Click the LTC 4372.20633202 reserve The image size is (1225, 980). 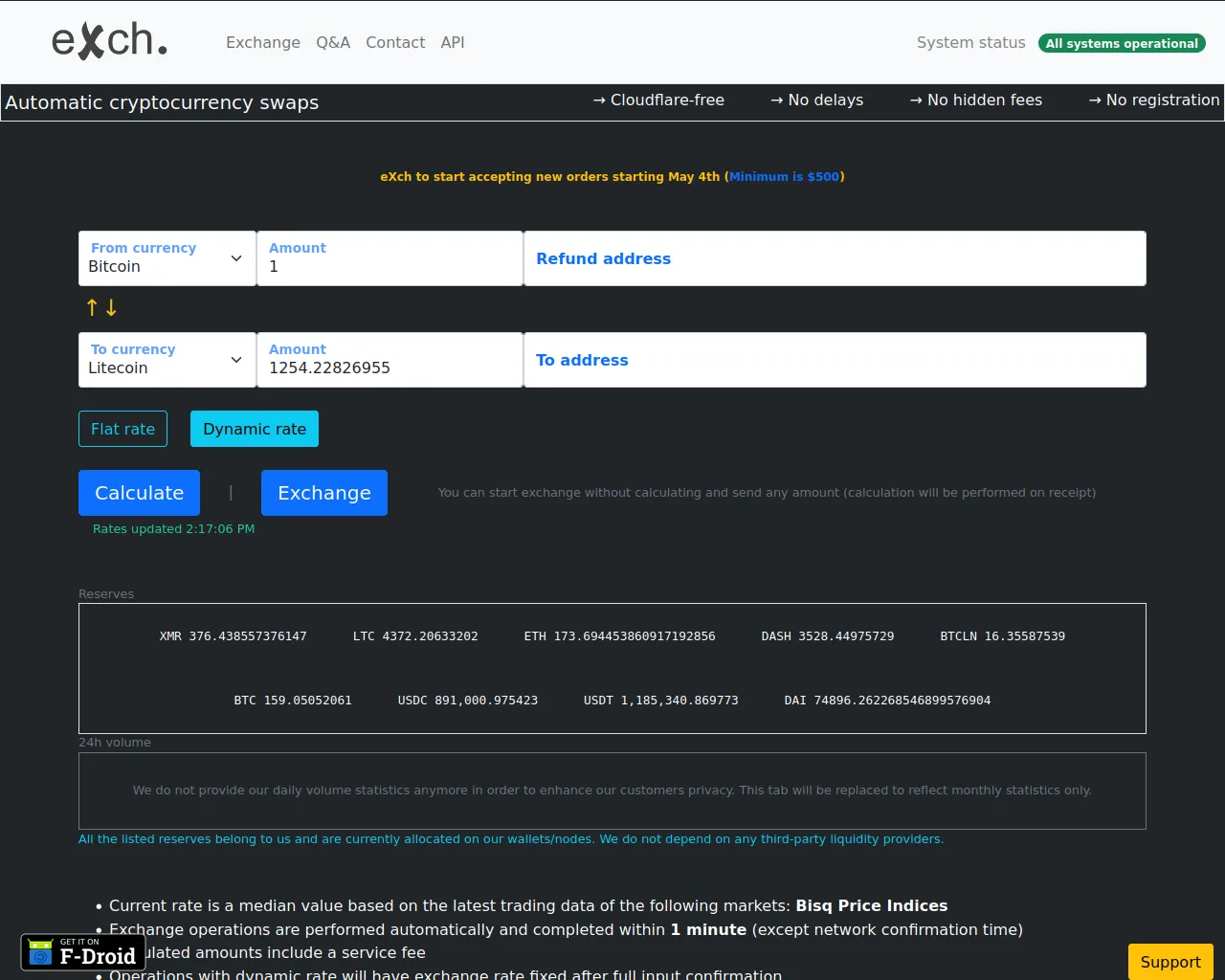tap(415, 635)
